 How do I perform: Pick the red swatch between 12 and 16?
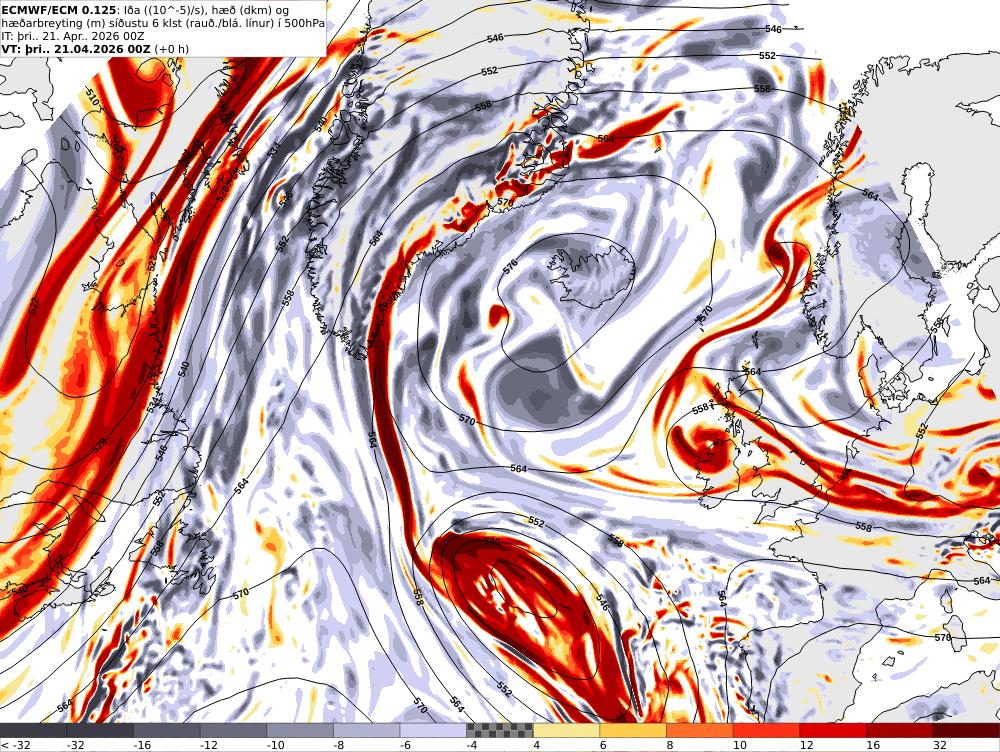pos(833,730)
